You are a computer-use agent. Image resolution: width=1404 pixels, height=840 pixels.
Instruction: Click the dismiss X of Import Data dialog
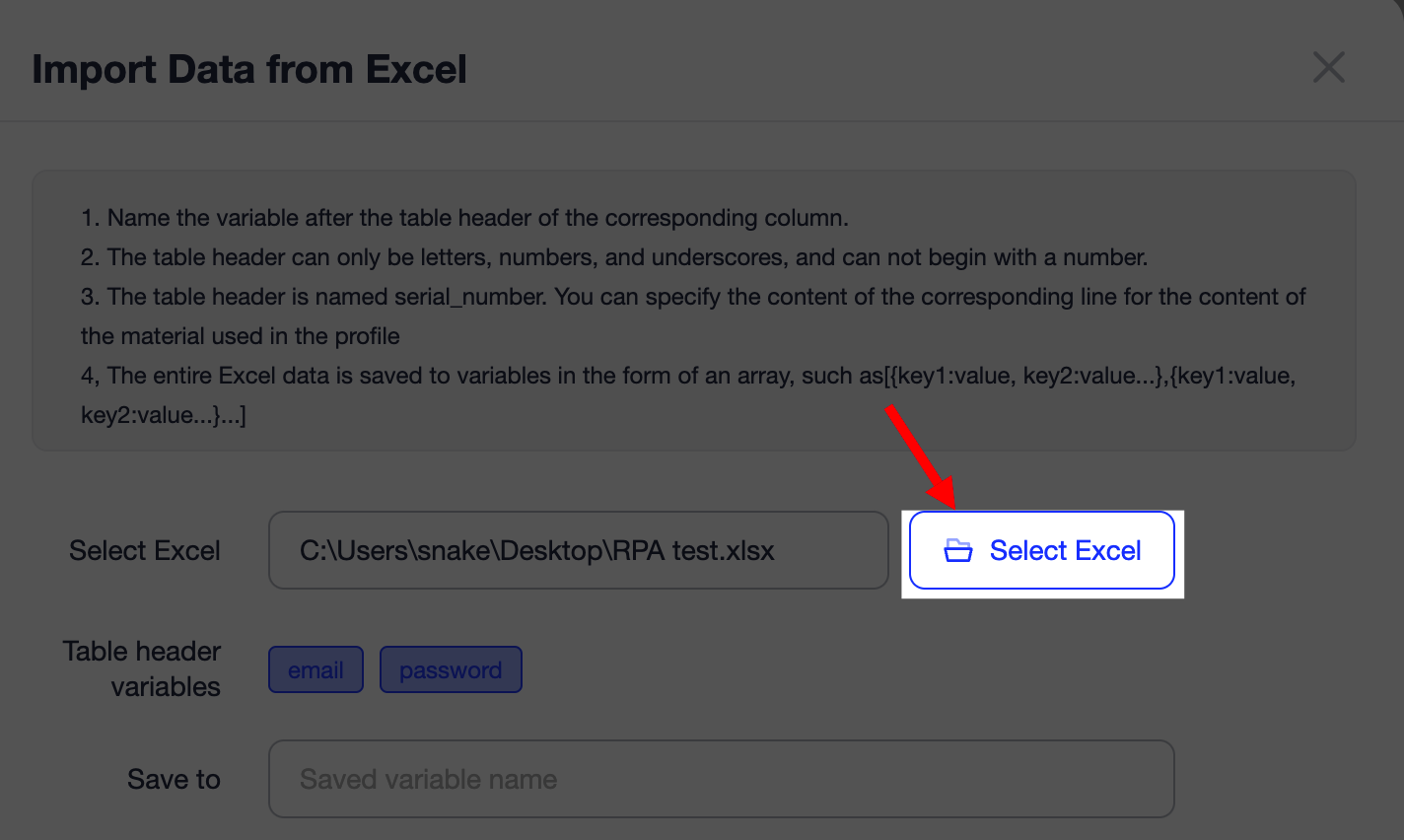[1328, 67]
